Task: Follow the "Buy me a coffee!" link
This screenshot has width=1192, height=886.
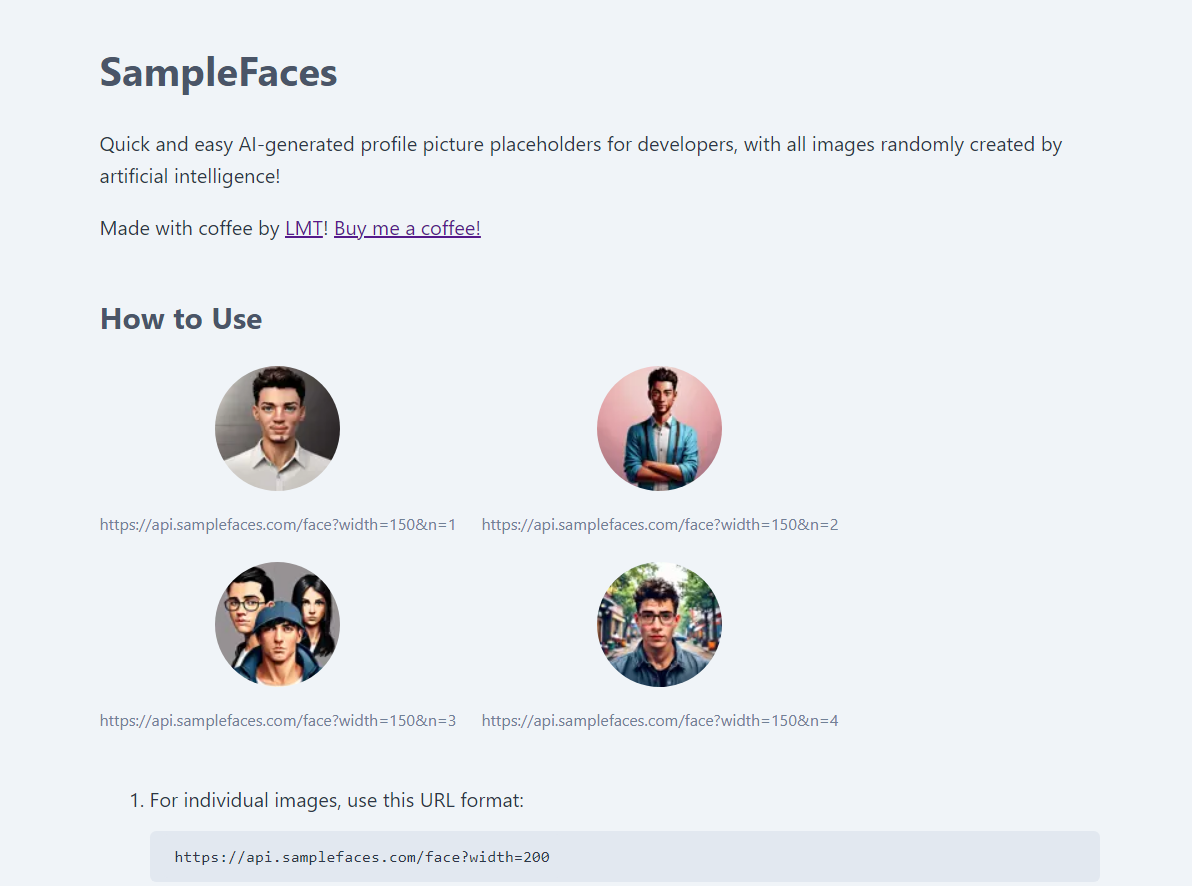Action: 407,228
